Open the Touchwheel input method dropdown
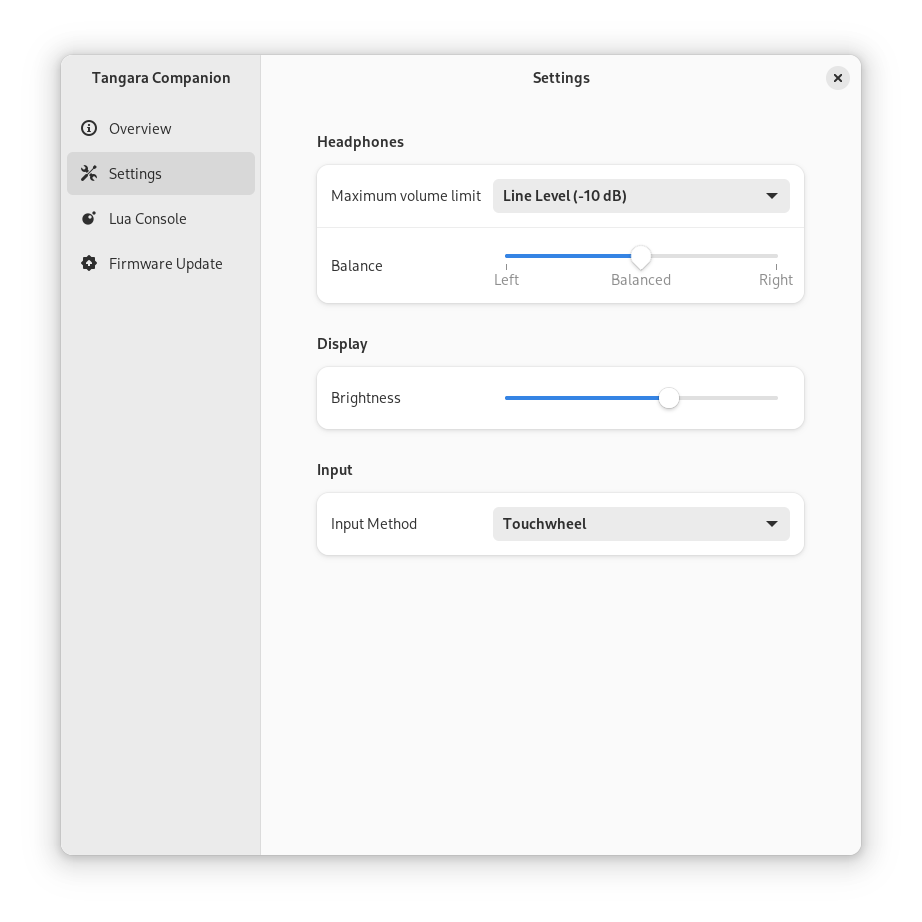The height and width of the screenshot is (922, 922). tap(640, 524)
